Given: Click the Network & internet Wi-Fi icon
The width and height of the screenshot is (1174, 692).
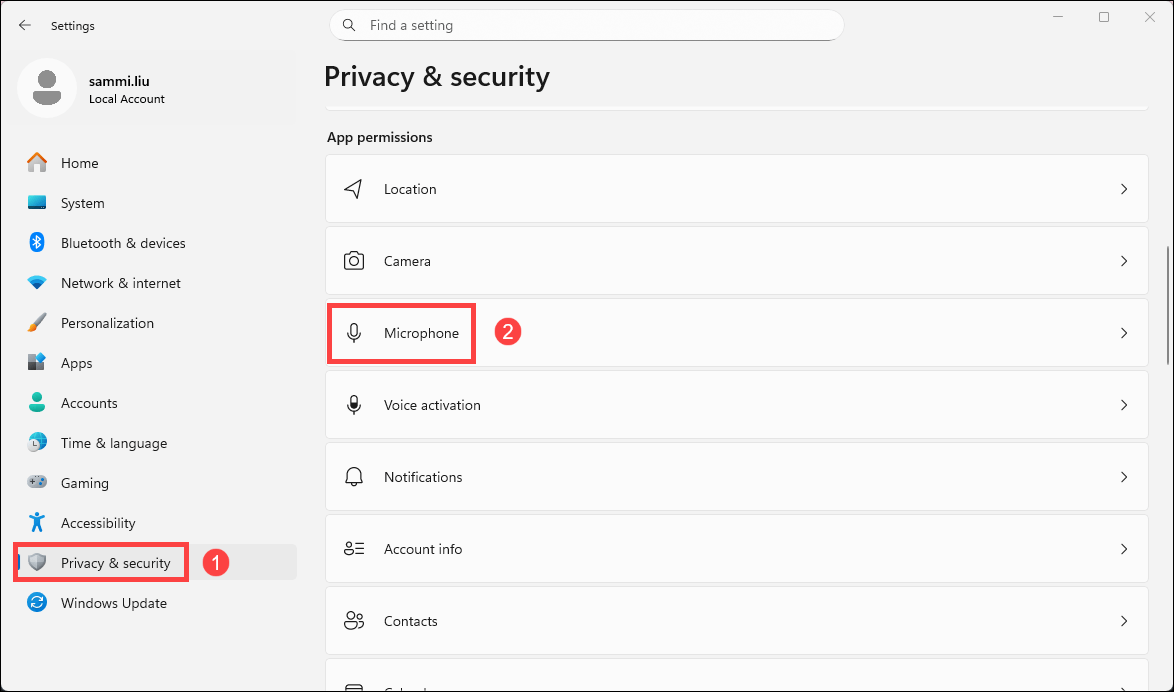Looking at the screenshot, I should tap(37, 283).
